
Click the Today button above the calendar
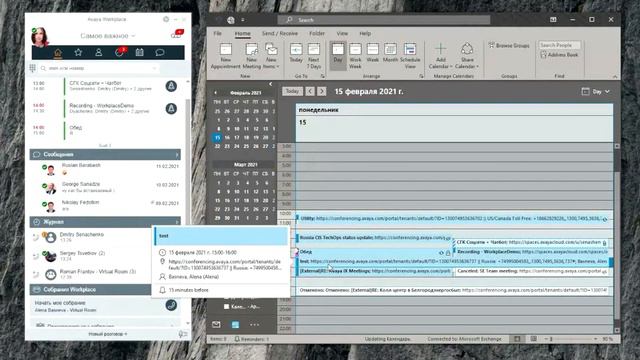[292, 91]
